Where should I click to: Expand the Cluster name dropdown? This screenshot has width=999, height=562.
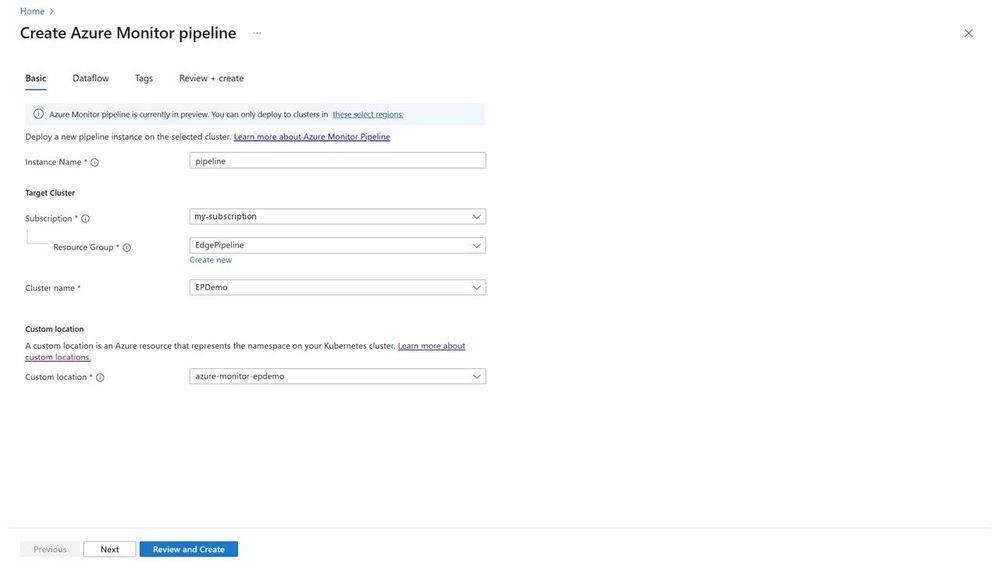(338, 287)
